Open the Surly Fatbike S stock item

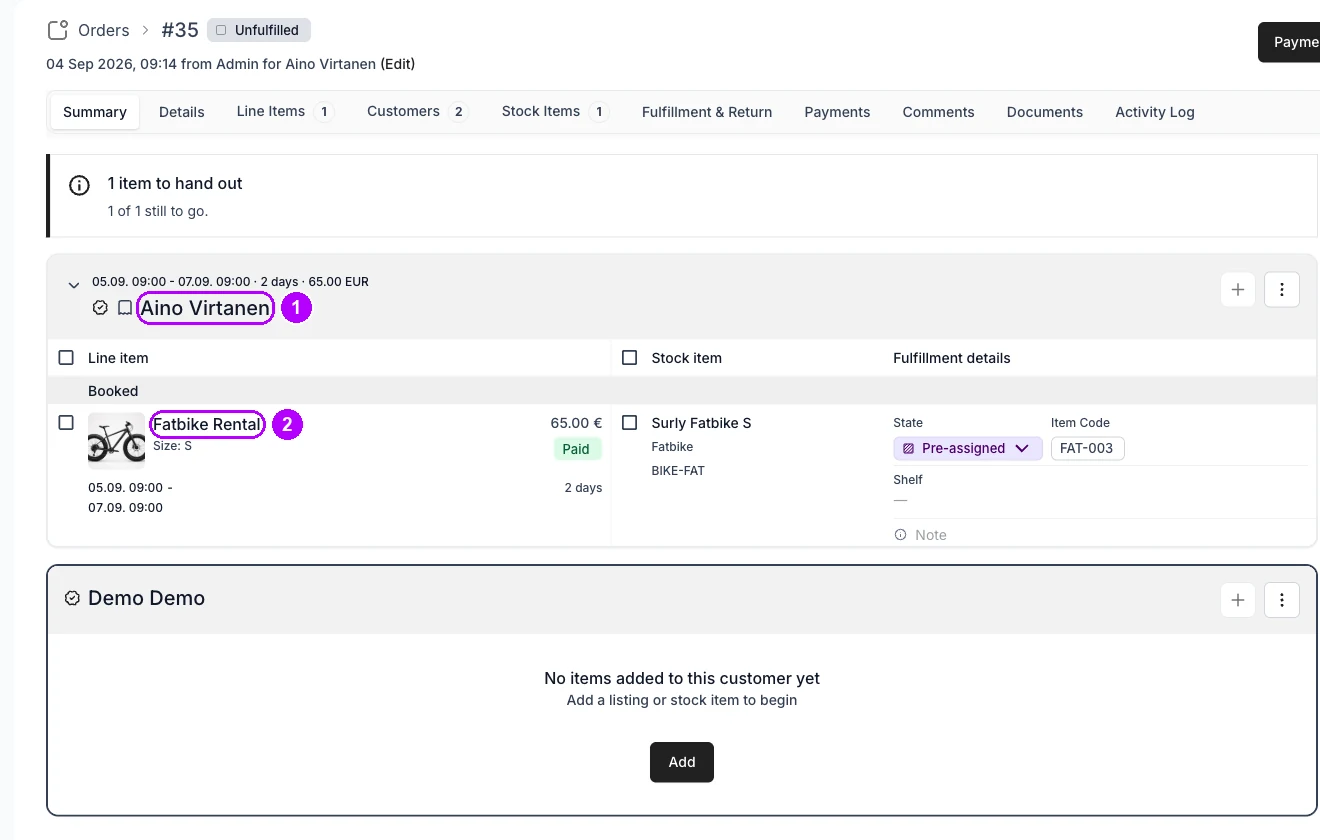pos(701,423)
